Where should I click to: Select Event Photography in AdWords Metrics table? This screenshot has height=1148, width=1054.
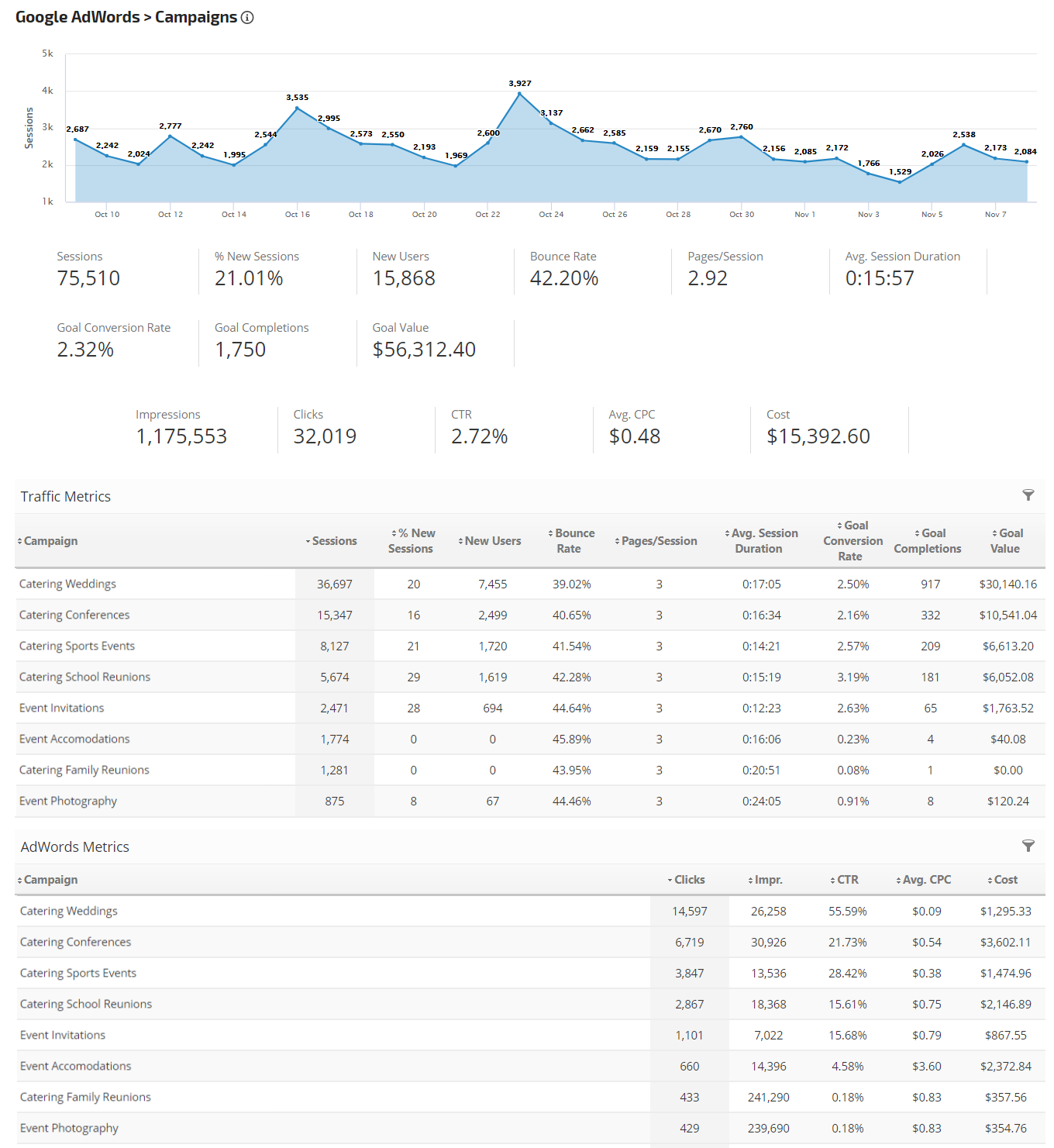point(69,1128)
